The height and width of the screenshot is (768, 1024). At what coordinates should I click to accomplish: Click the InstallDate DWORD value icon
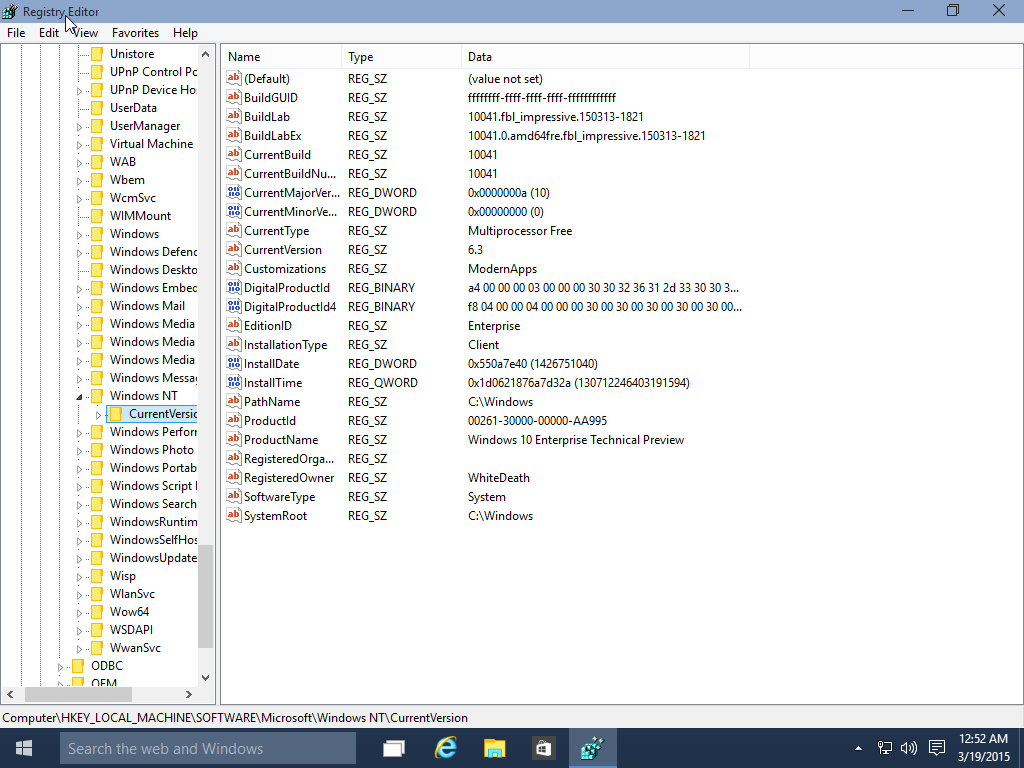point(234,363)
